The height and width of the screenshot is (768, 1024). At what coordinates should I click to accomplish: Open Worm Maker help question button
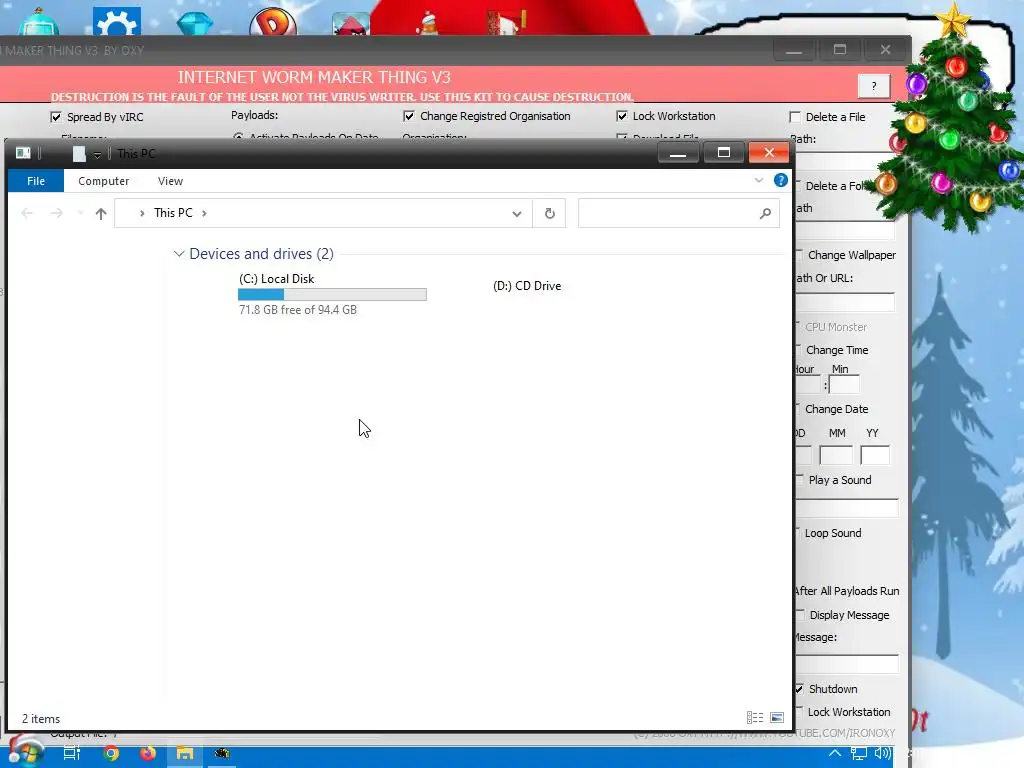point(874,86)
